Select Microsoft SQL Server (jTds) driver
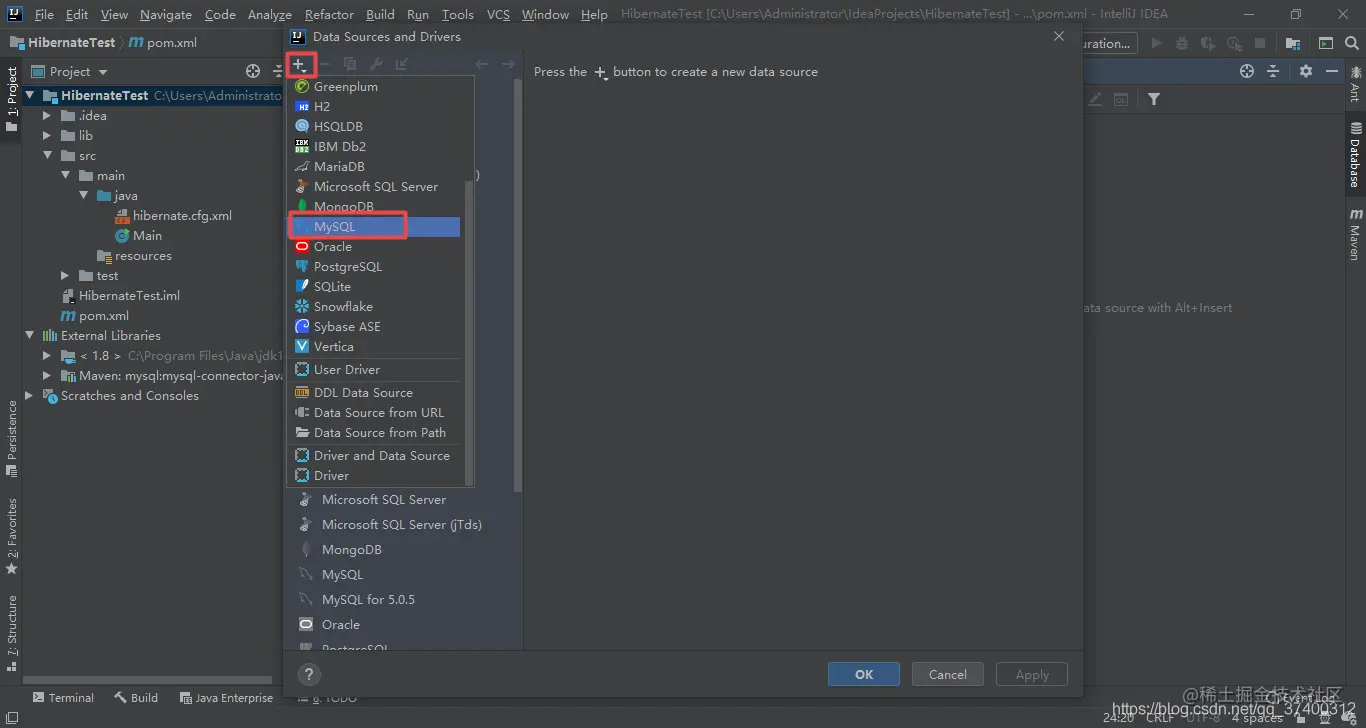 click(x=401, y=525)
